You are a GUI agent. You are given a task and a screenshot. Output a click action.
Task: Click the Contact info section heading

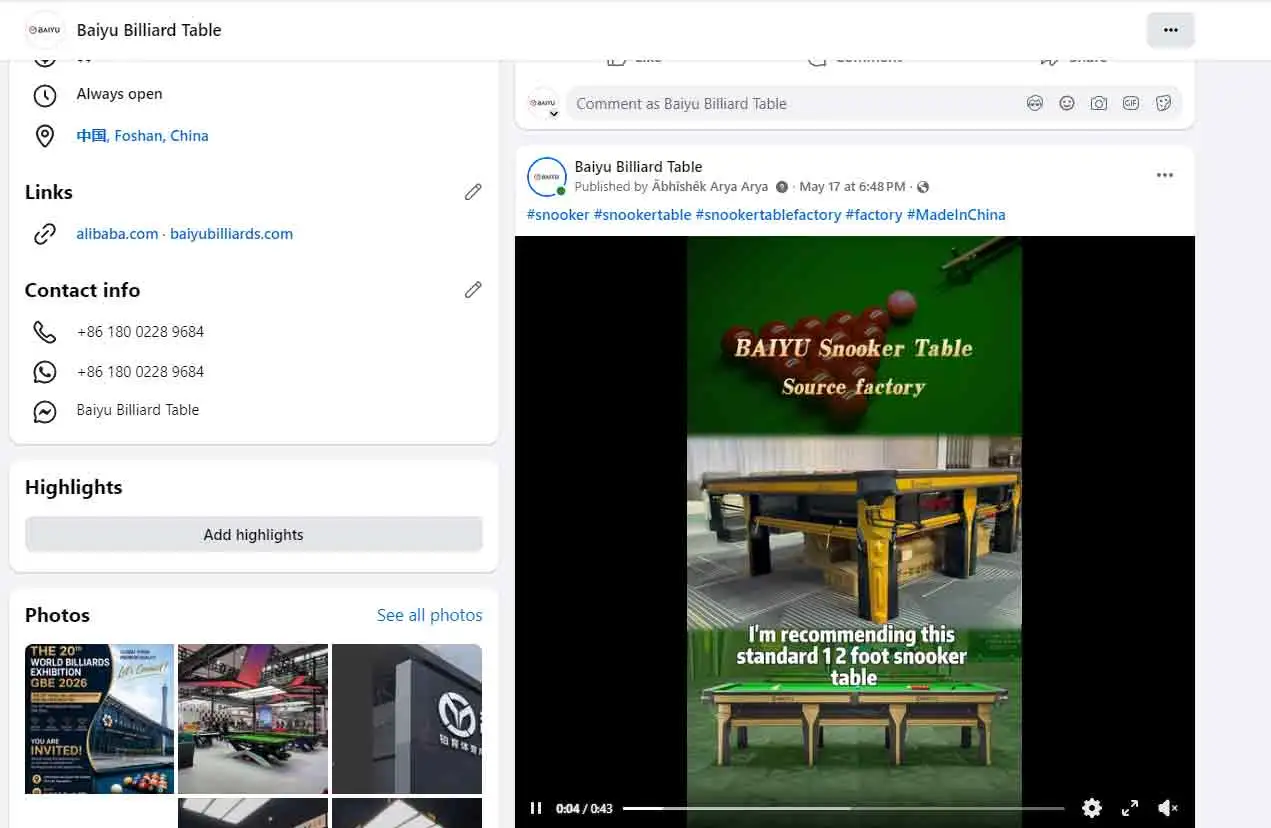click(x=82, y=290)
